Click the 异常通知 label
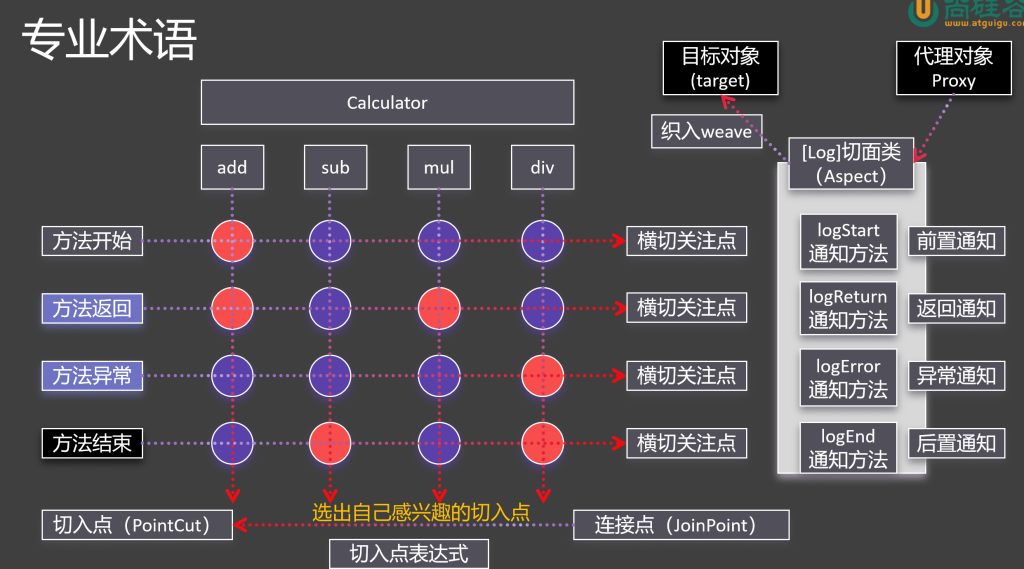 tap(956, 376)
